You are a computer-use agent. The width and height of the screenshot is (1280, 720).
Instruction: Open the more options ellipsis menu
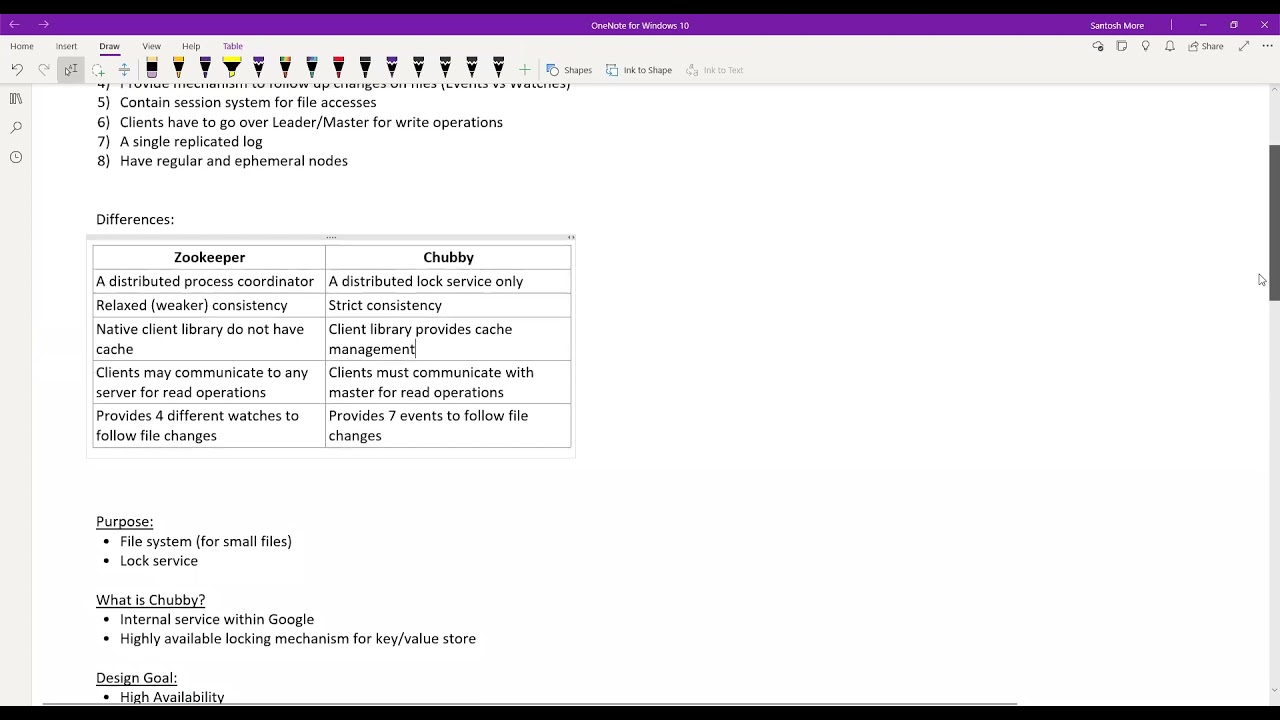click(1267, 46)
